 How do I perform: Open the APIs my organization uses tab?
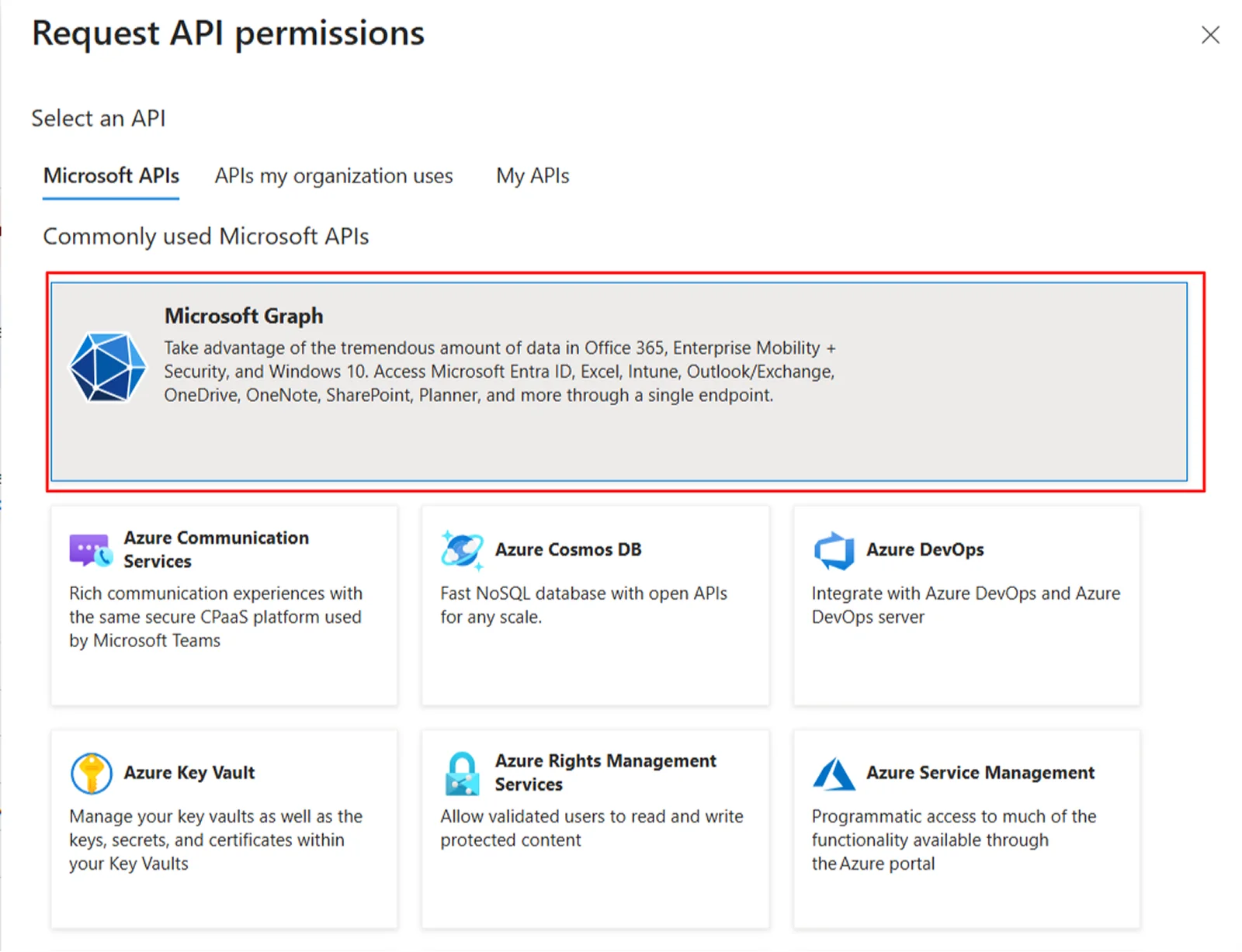[x=333, y=176]
